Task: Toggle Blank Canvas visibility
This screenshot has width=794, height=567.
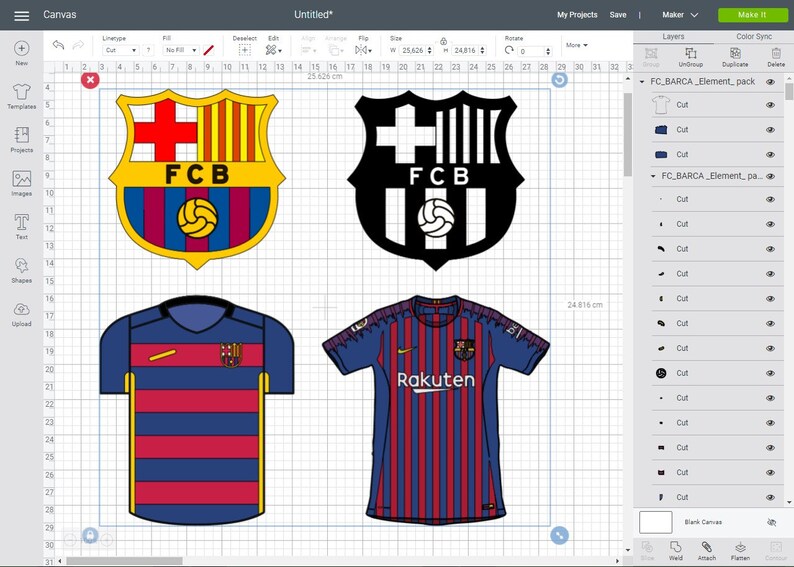Action: tap(771, 522)
